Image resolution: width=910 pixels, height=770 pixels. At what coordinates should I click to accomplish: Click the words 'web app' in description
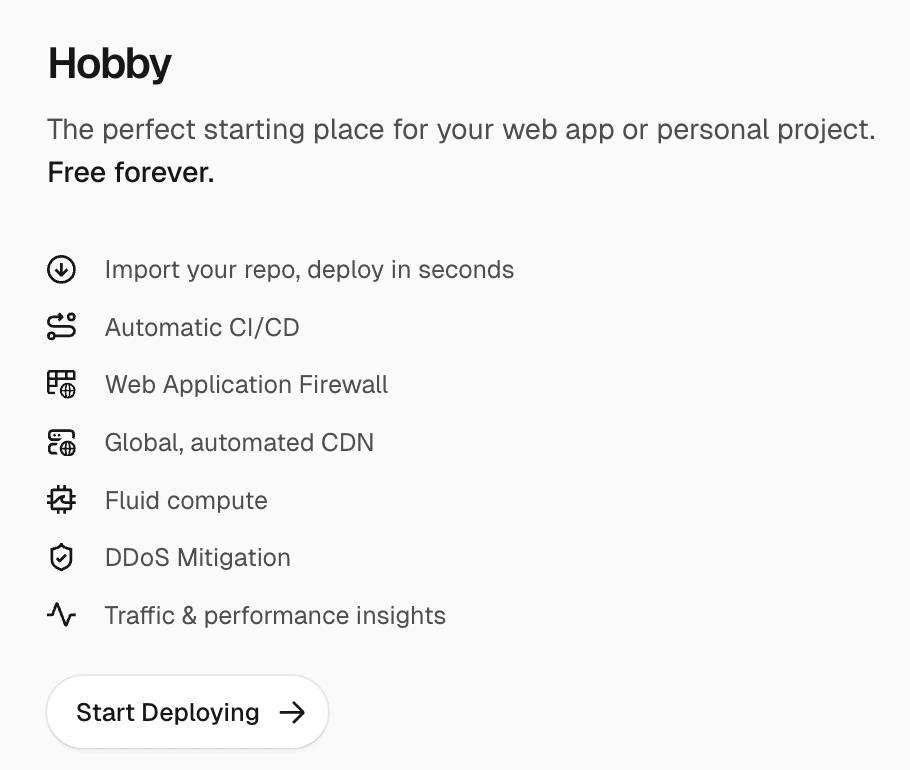(558, 130)
